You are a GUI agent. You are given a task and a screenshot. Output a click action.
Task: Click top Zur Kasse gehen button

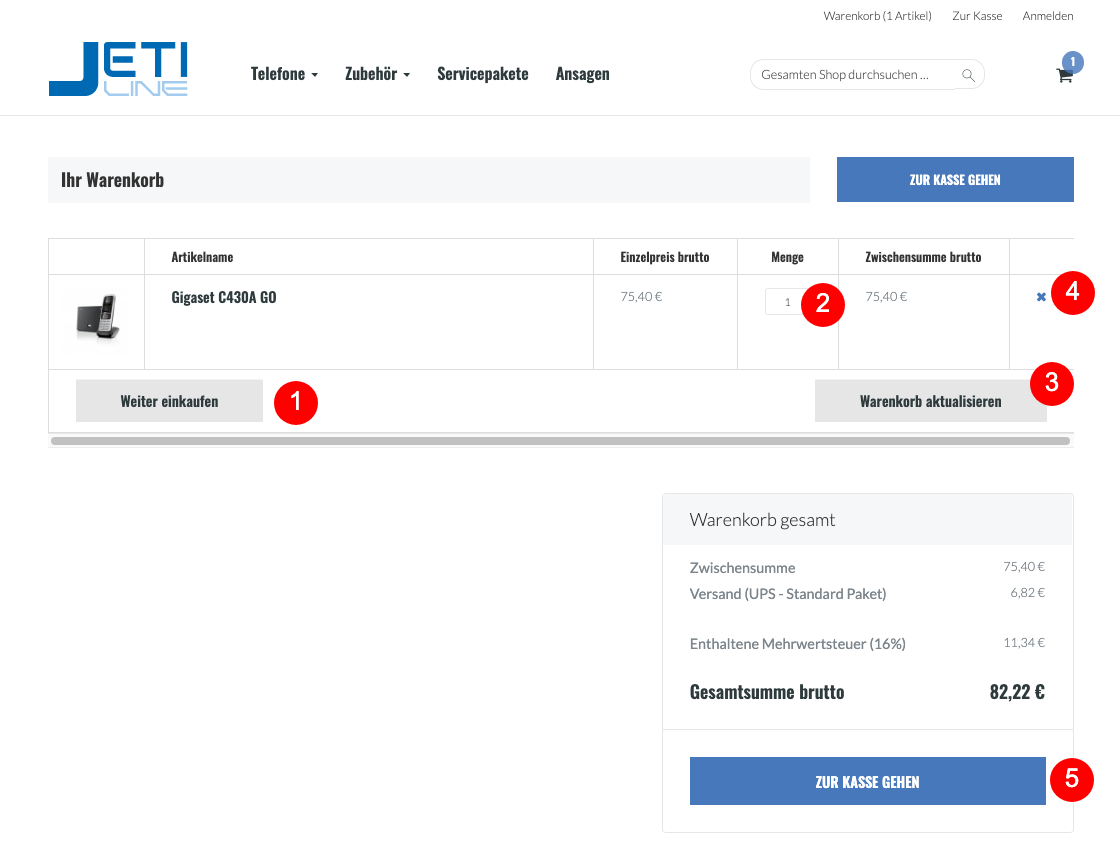(955, 179)
